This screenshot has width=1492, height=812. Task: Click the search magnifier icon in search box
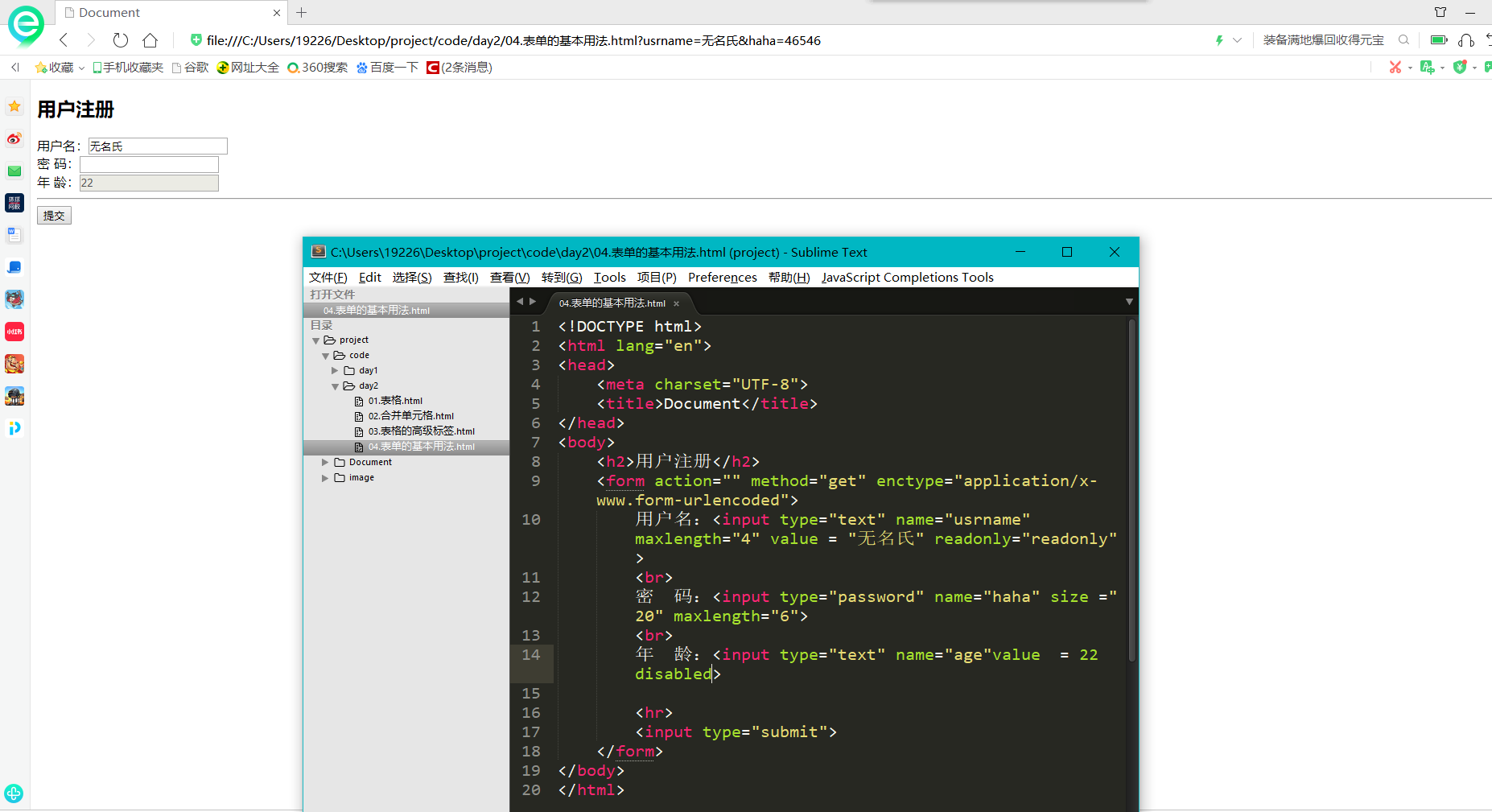[1403, 40]
